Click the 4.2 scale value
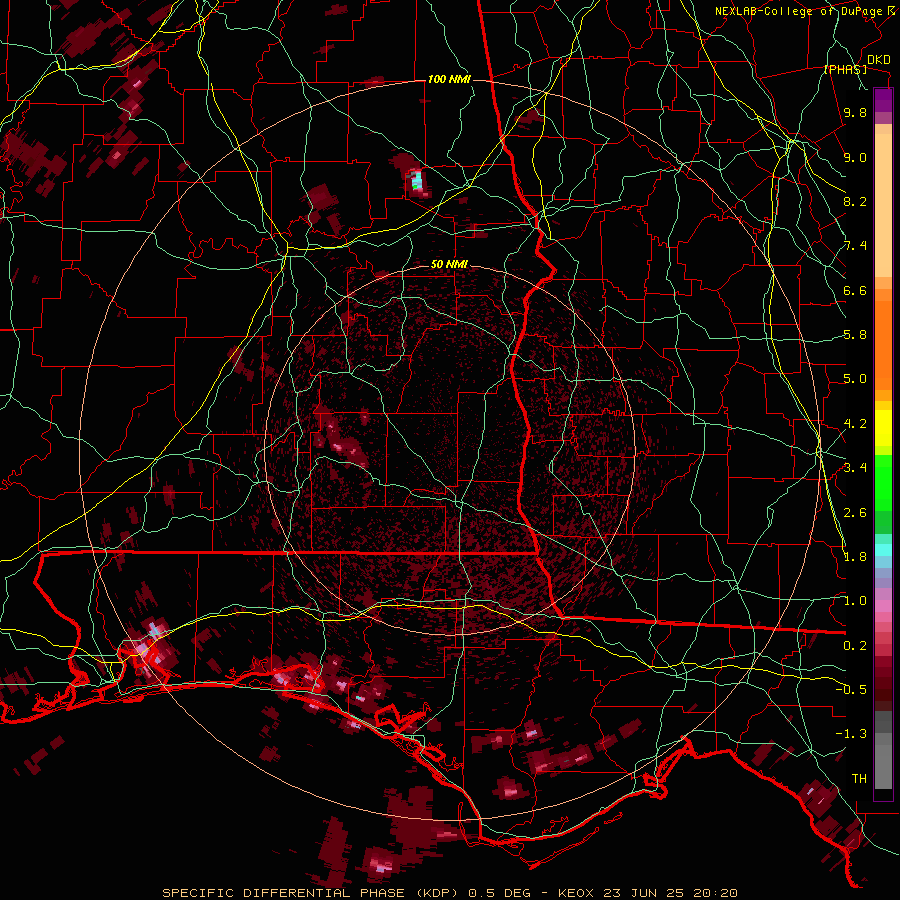The image size is (900, 900). click(x=855, y=424)
